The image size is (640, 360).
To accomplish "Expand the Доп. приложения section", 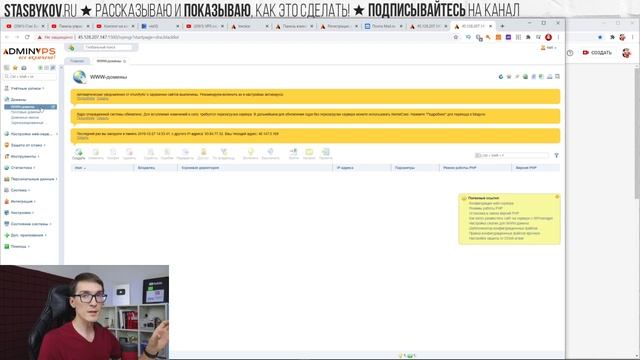I will (25, 236).
